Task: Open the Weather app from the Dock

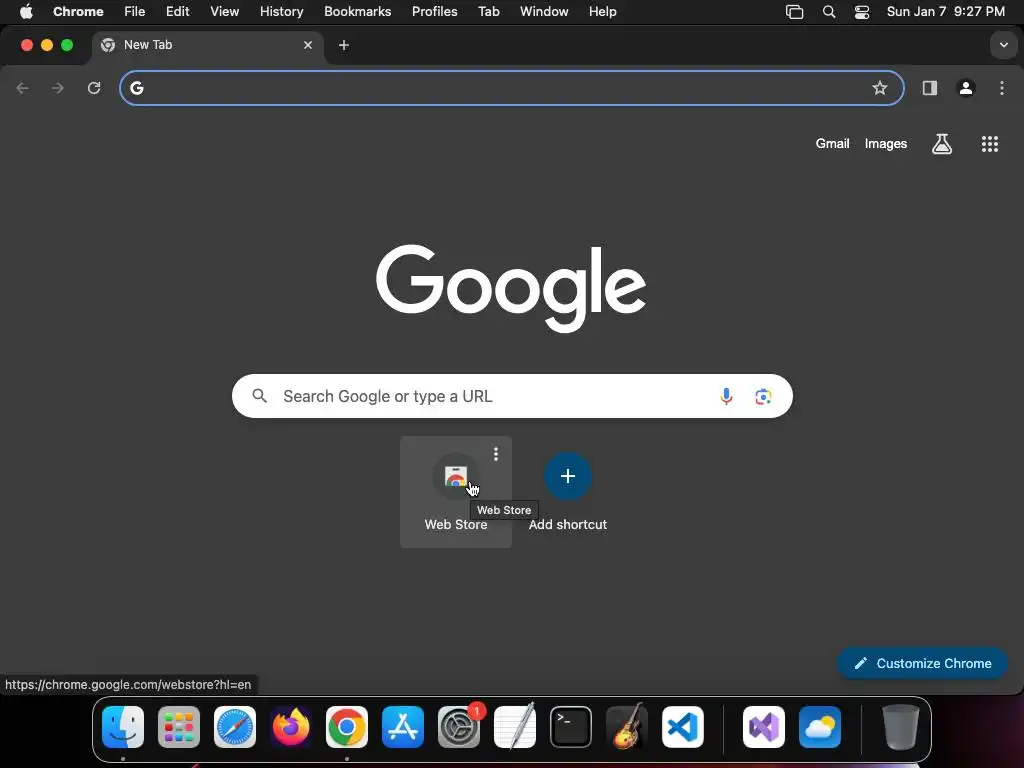Action: click(820, 727)
